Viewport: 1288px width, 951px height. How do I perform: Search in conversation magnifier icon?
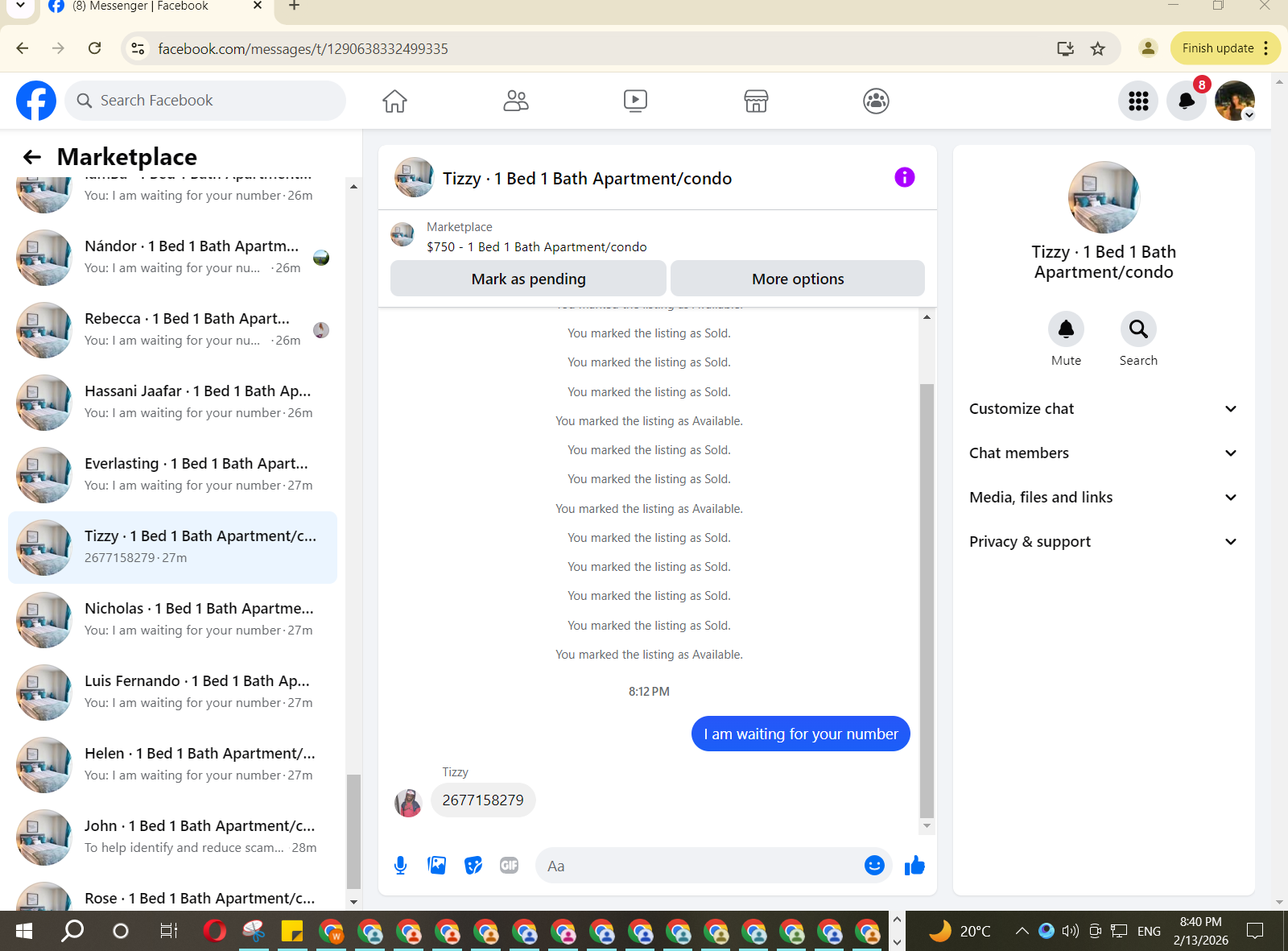[1138, 329]
